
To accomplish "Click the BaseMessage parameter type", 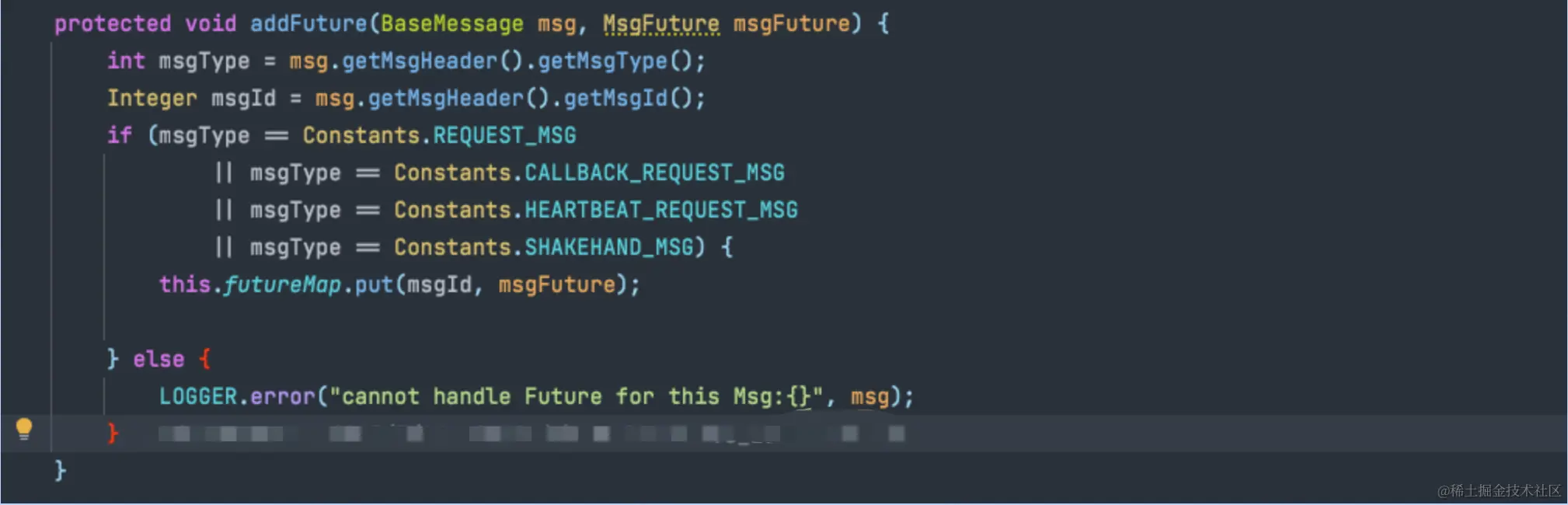I will coord(452,23).
